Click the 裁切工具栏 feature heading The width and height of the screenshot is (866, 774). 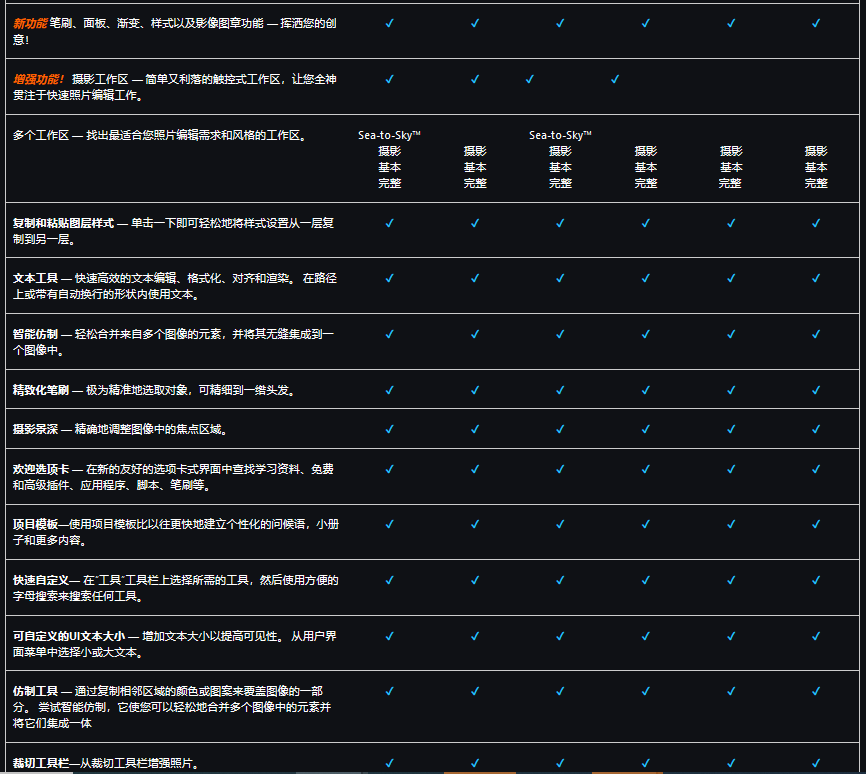40,764
